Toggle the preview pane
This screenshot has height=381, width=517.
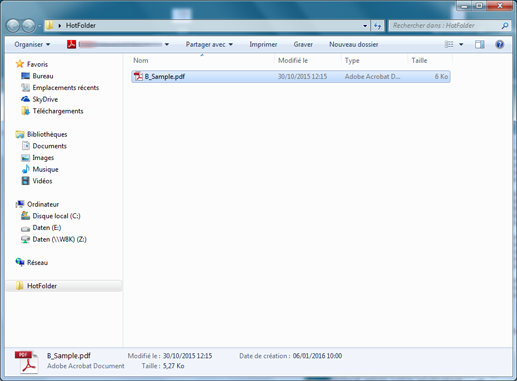pos(479,44)
